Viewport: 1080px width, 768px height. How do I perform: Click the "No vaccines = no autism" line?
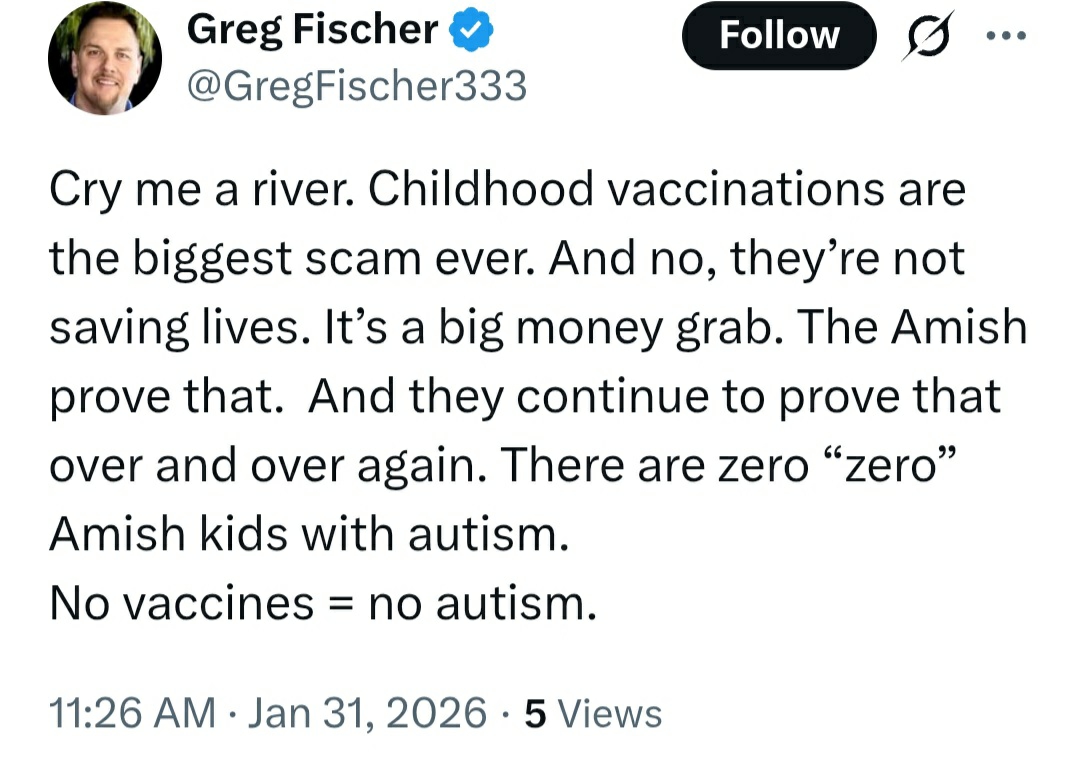322,603
